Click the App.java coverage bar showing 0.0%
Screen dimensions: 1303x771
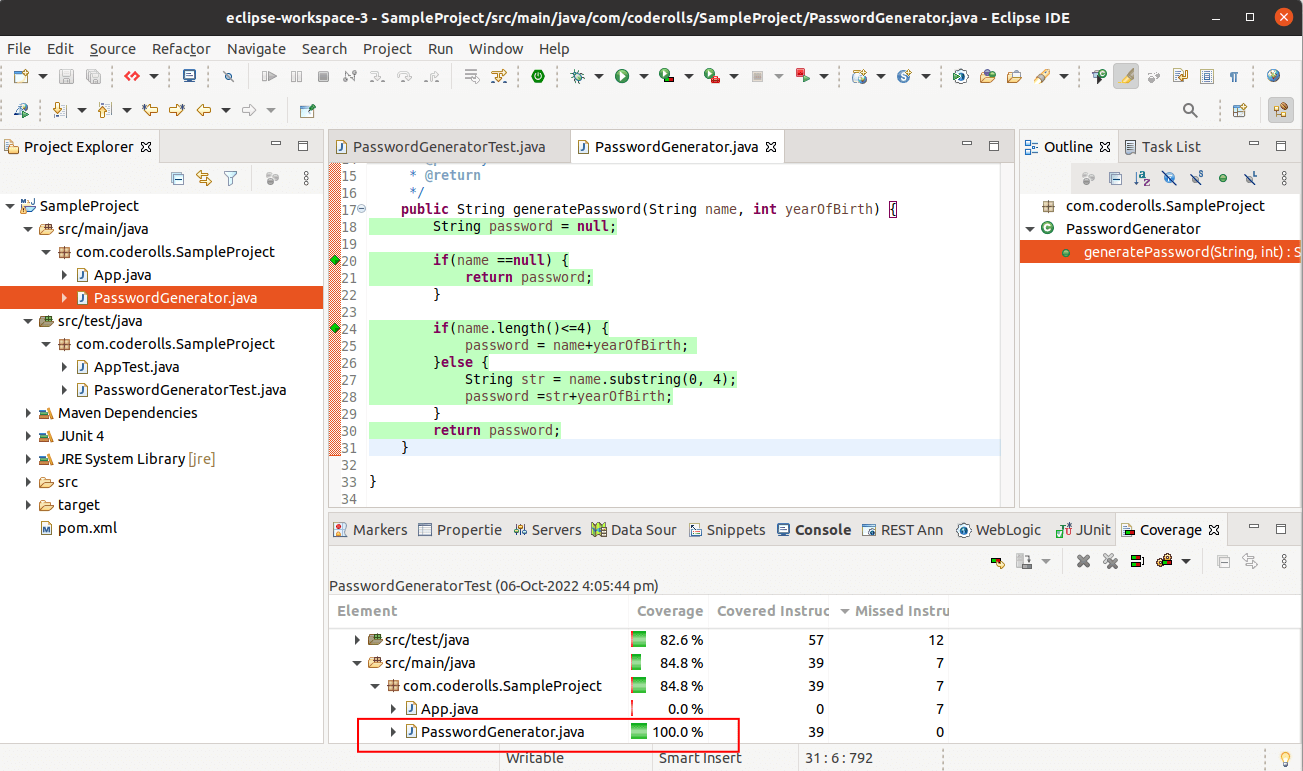pyautogui.click(x=637, y=709)
